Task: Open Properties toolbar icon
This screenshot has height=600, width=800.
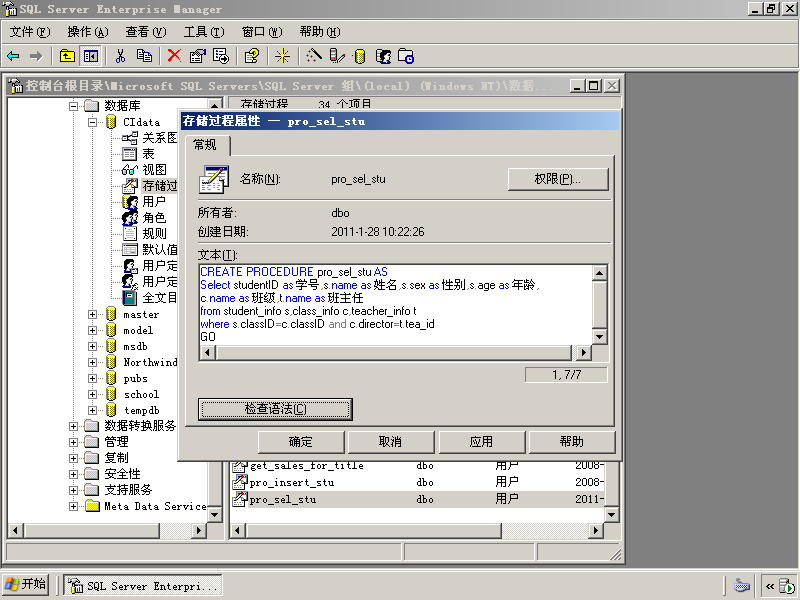Action: coord(197,56)
